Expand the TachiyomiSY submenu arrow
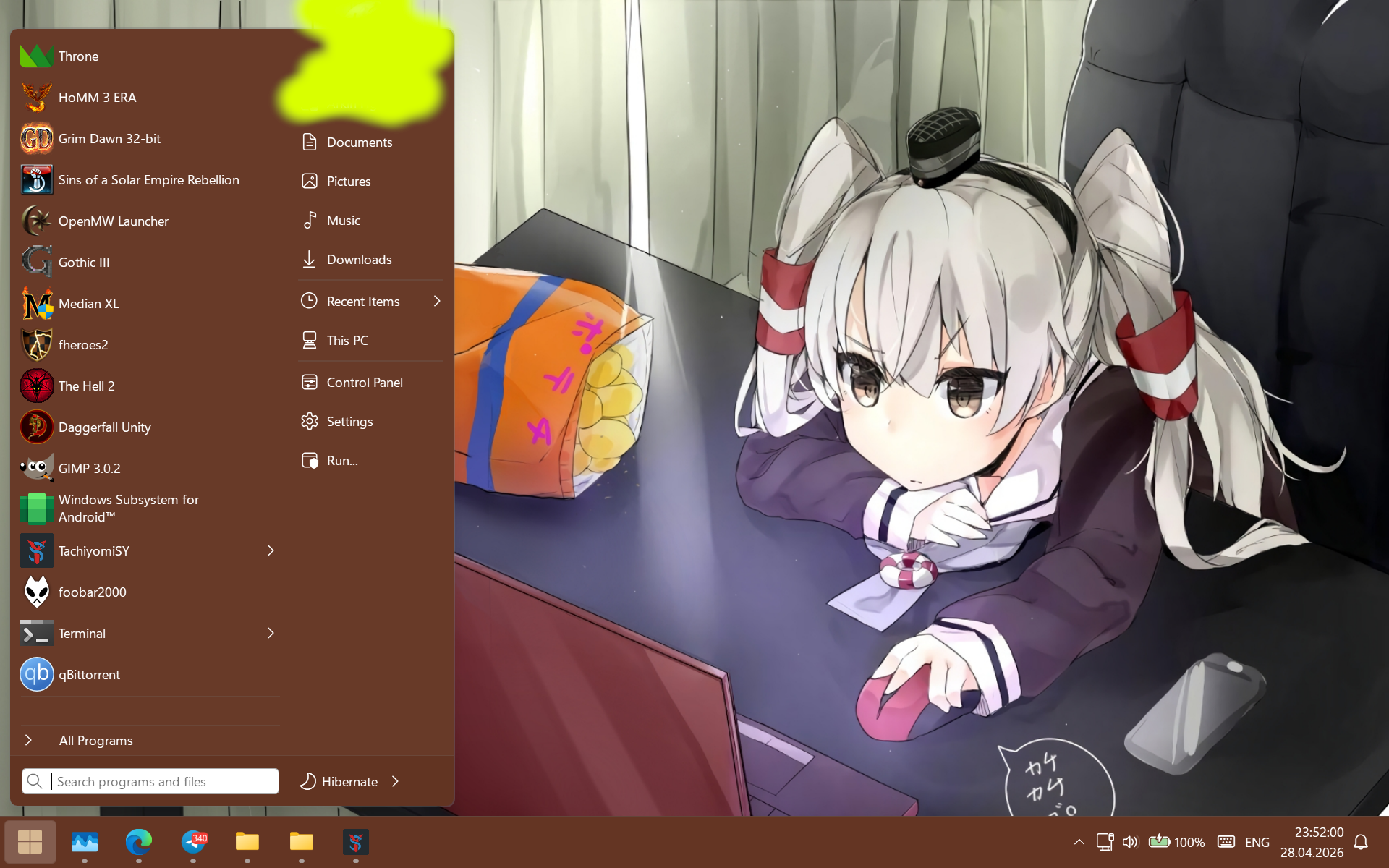This screenshot has width=1389, height=868. click(271, 551)
